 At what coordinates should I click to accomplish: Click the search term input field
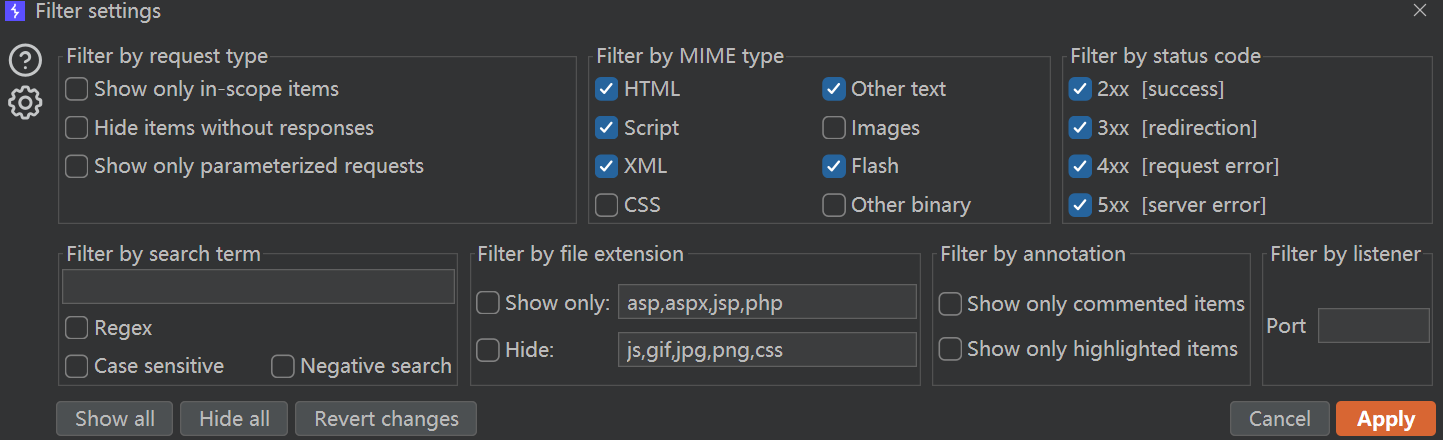click(258, 287)
